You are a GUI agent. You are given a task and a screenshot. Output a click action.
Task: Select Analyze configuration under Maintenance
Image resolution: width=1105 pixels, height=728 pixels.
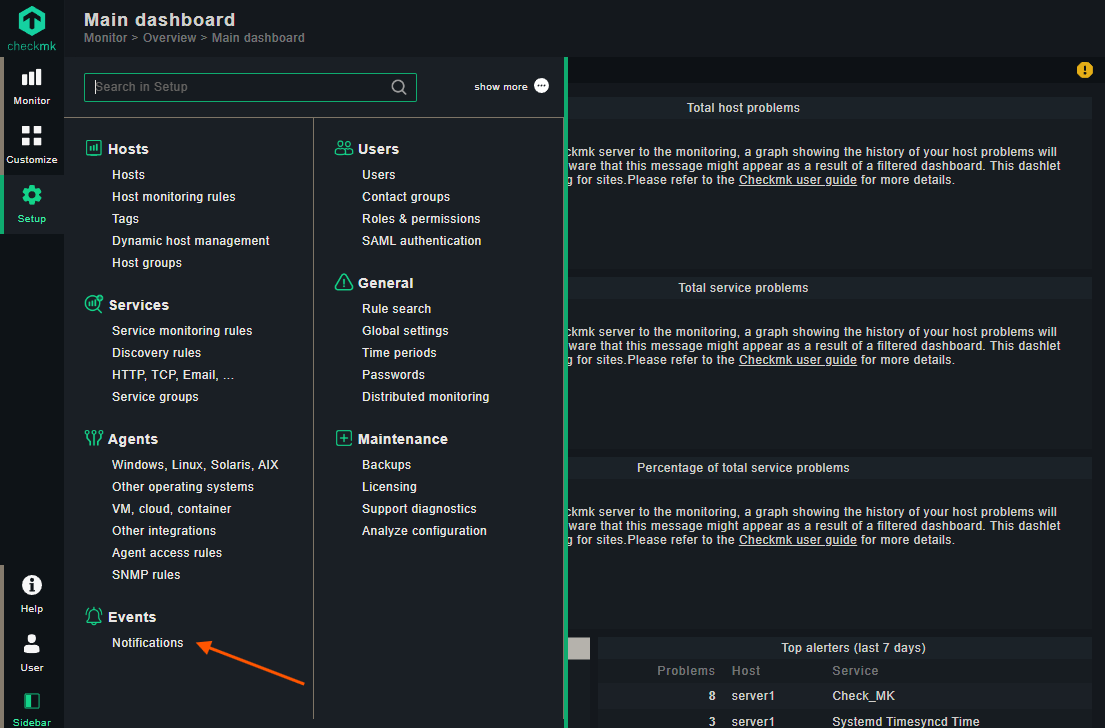point(424,531)
